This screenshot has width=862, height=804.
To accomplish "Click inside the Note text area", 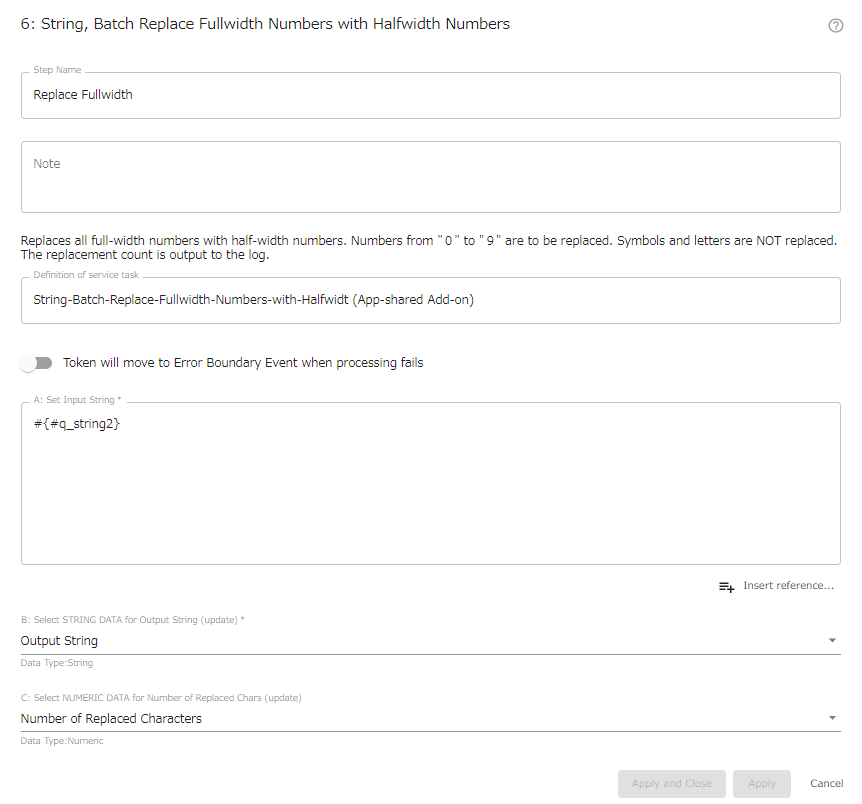I will (430, 175).
